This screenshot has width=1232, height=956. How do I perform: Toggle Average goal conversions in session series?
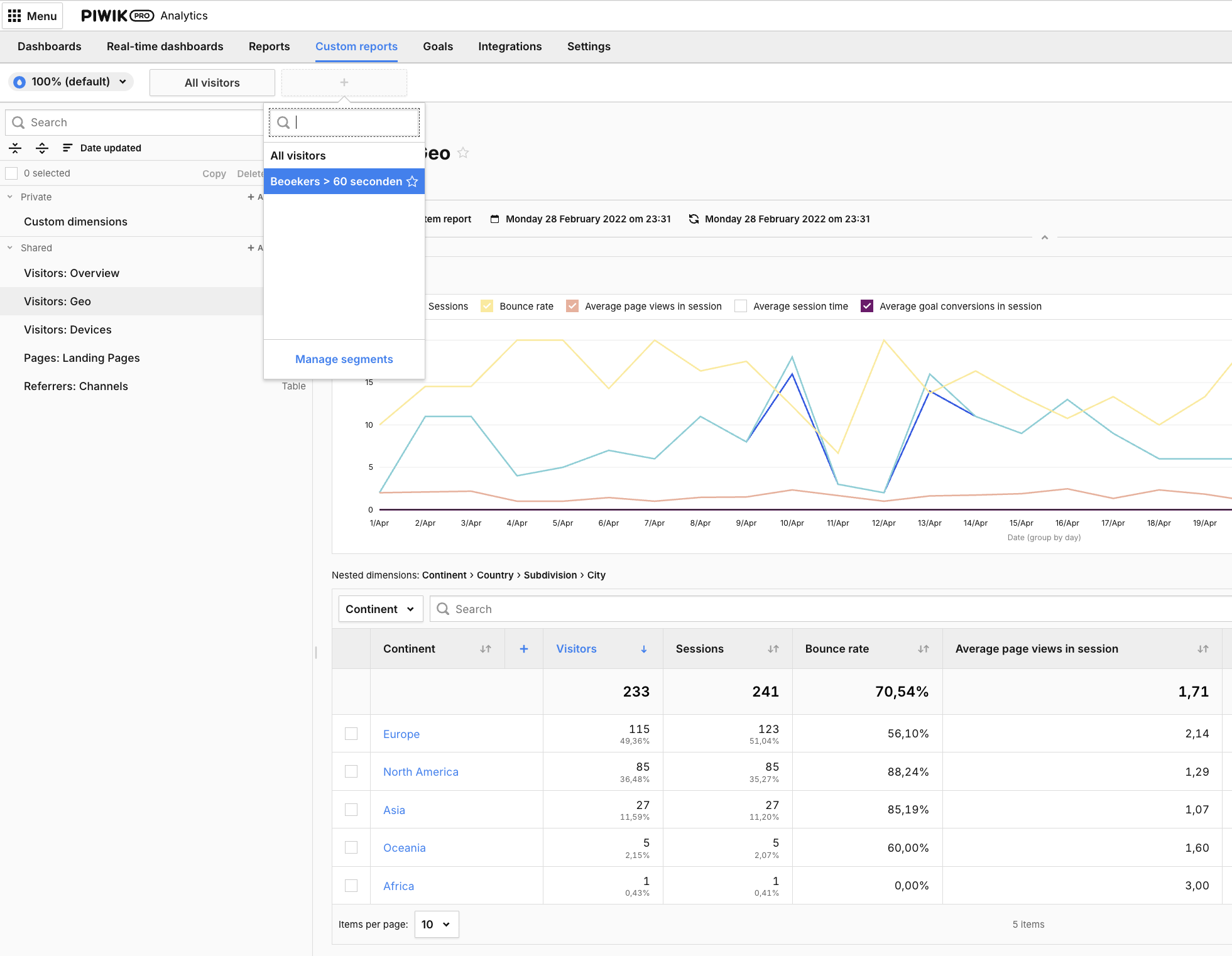867,307
